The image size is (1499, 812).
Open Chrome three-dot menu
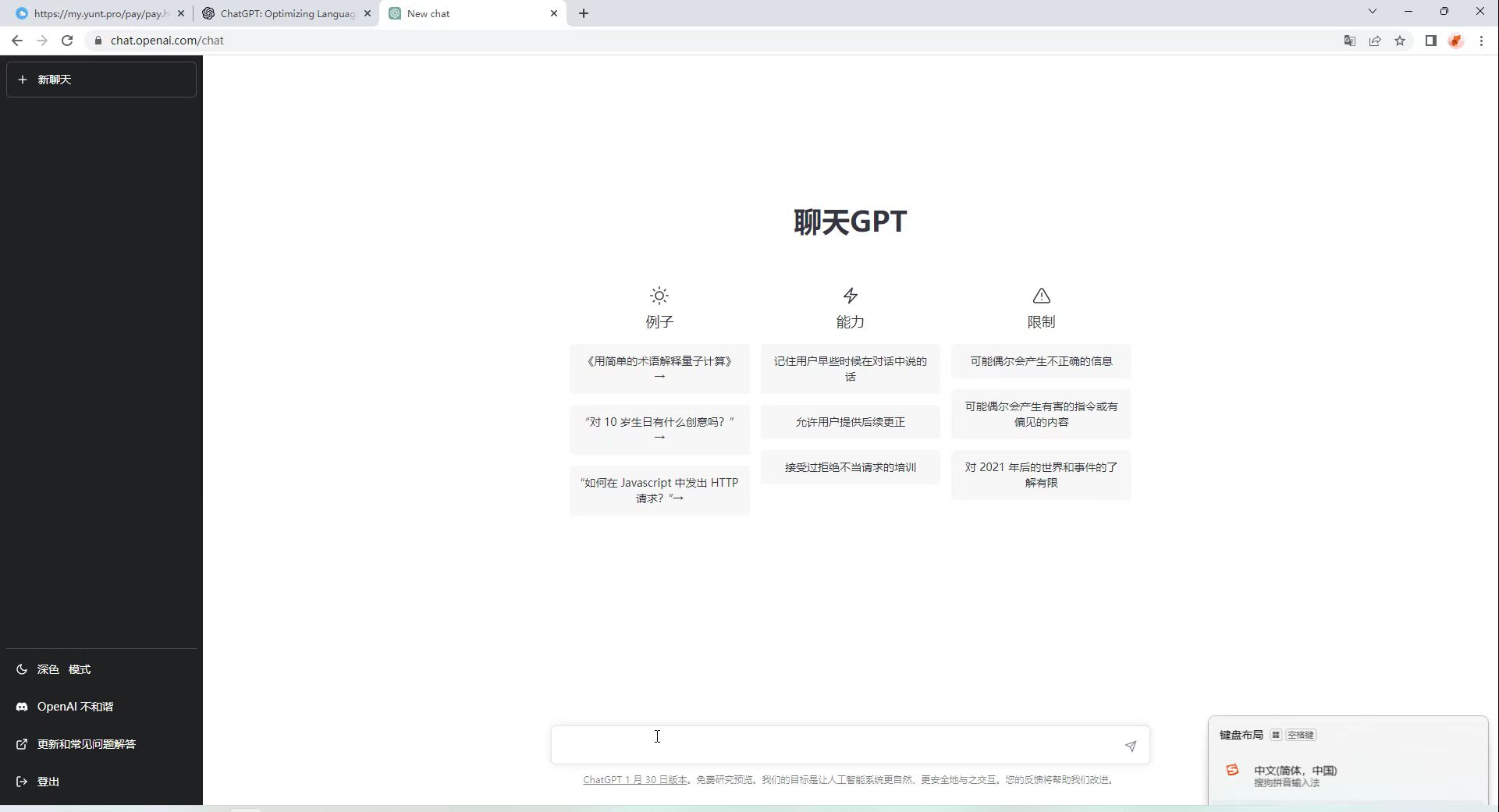coord(1482,41)
